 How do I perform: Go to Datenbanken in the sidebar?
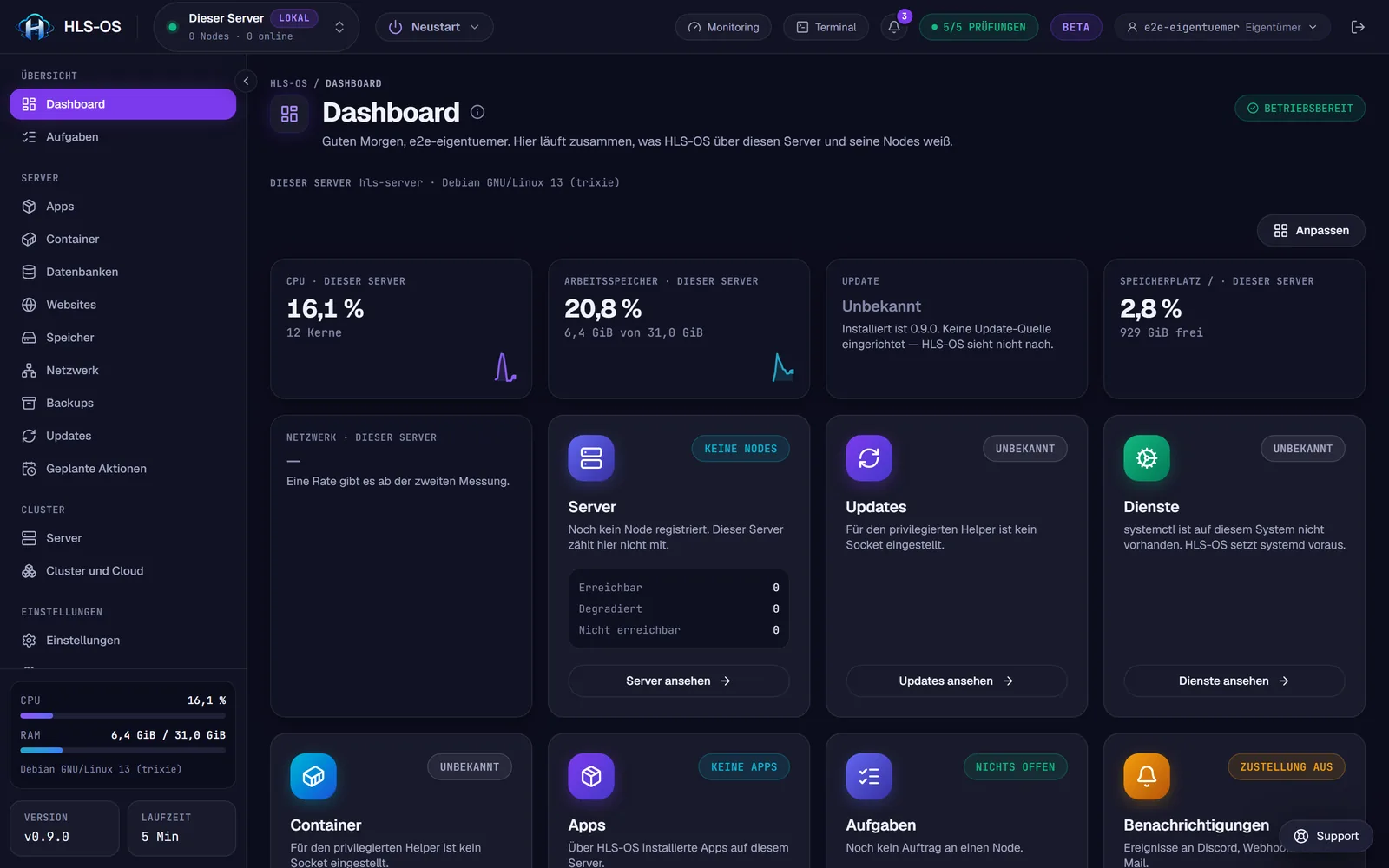point(122,272)
